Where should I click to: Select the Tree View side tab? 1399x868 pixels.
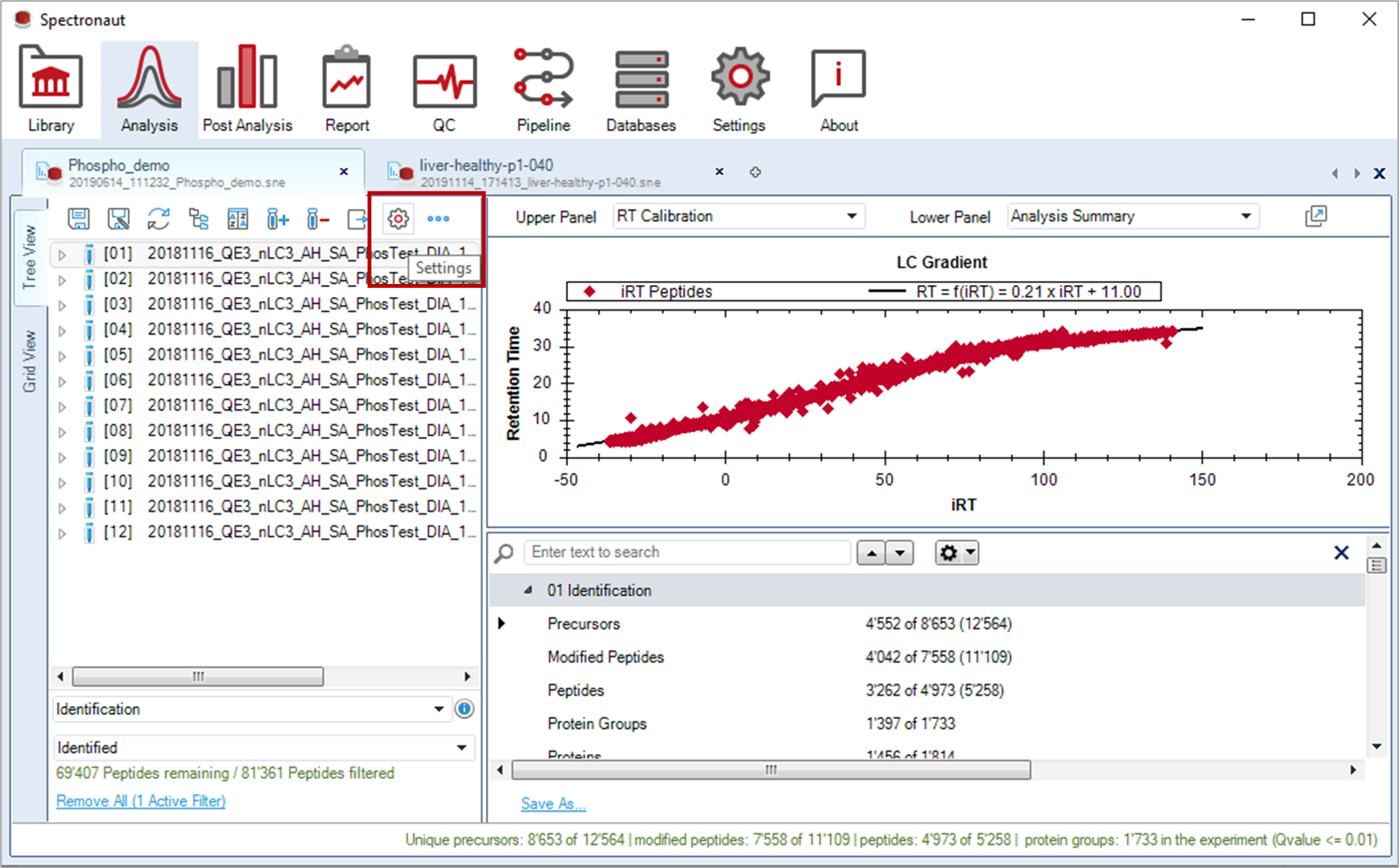pos(29,256)
